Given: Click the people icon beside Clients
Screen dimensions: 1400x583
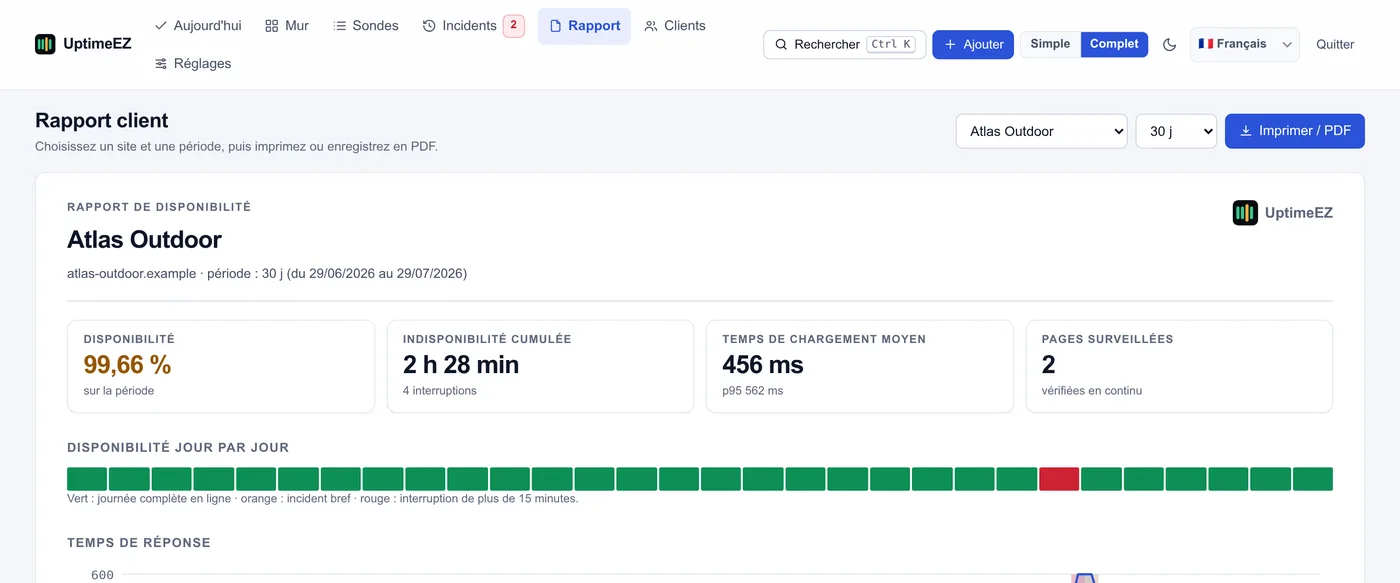Looking at the screenshot, I should pyautogui.click(x=651, y=26).
